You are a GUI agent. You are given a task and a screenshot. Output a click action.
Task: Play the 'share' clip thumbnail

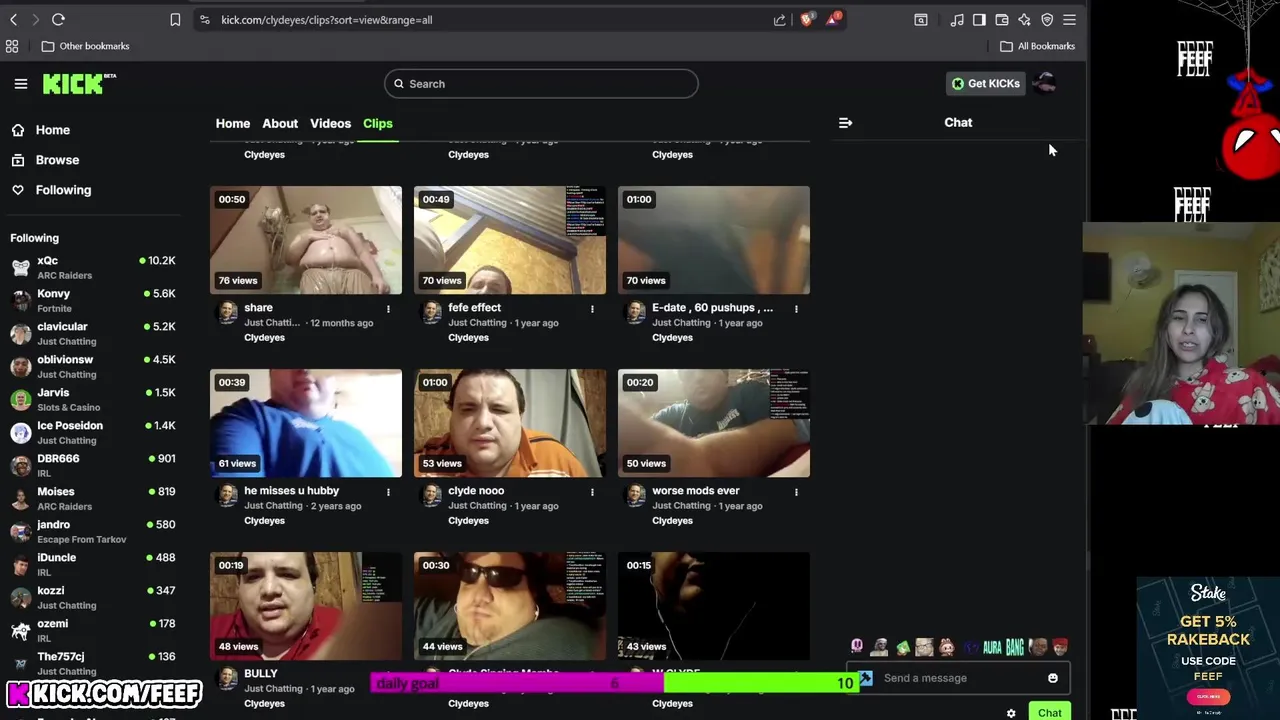(306, 240)
